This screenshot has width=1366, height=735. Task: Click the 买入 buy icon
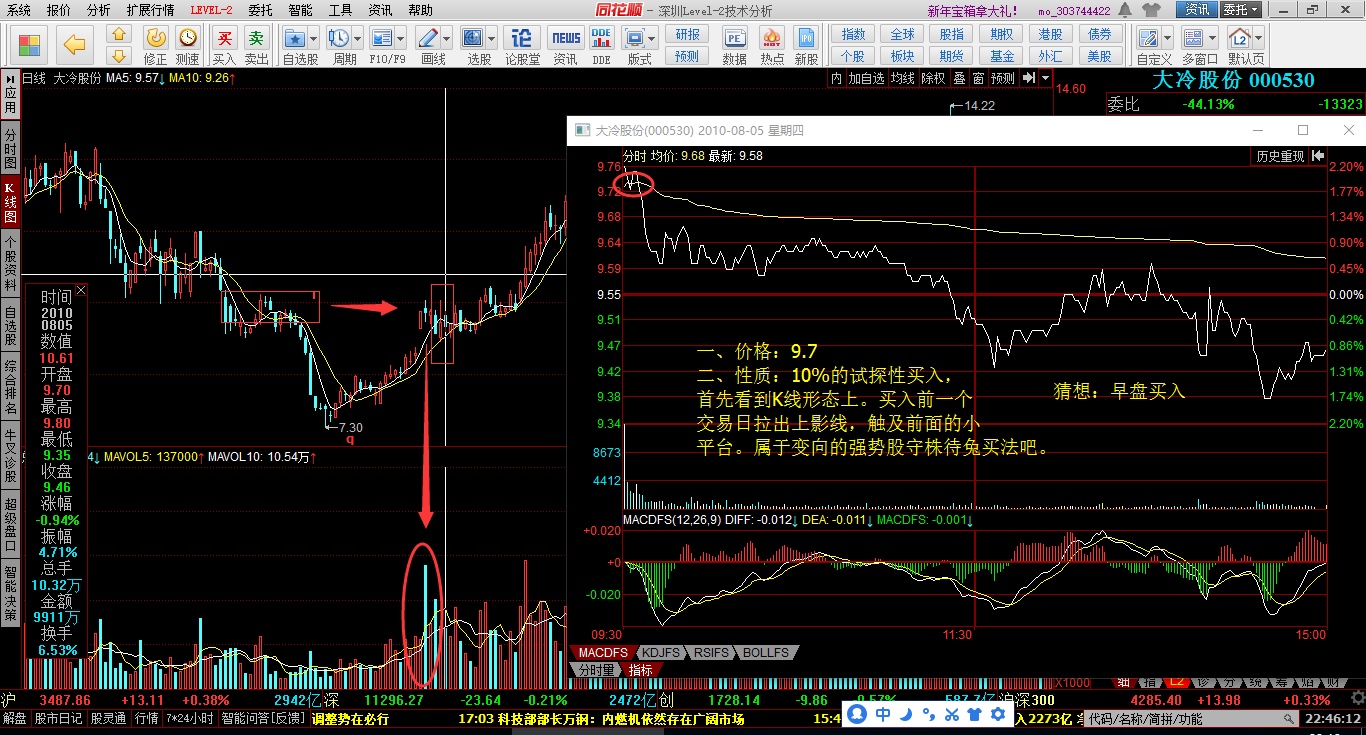pos(225,45)
